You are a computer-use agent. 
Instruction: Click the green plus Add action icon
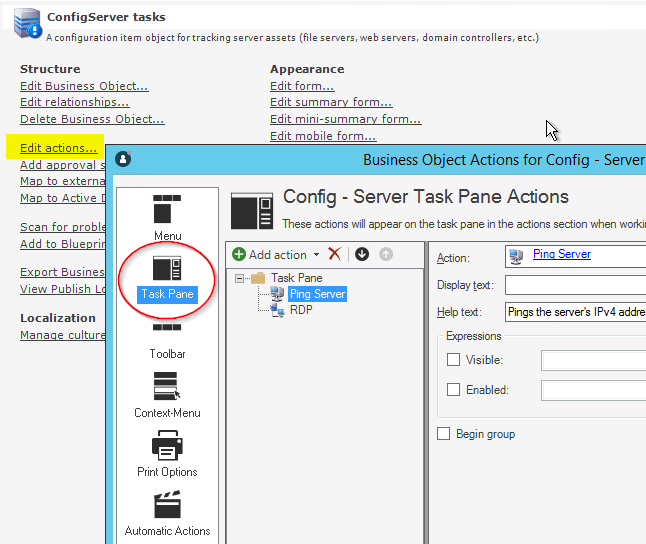239,254
